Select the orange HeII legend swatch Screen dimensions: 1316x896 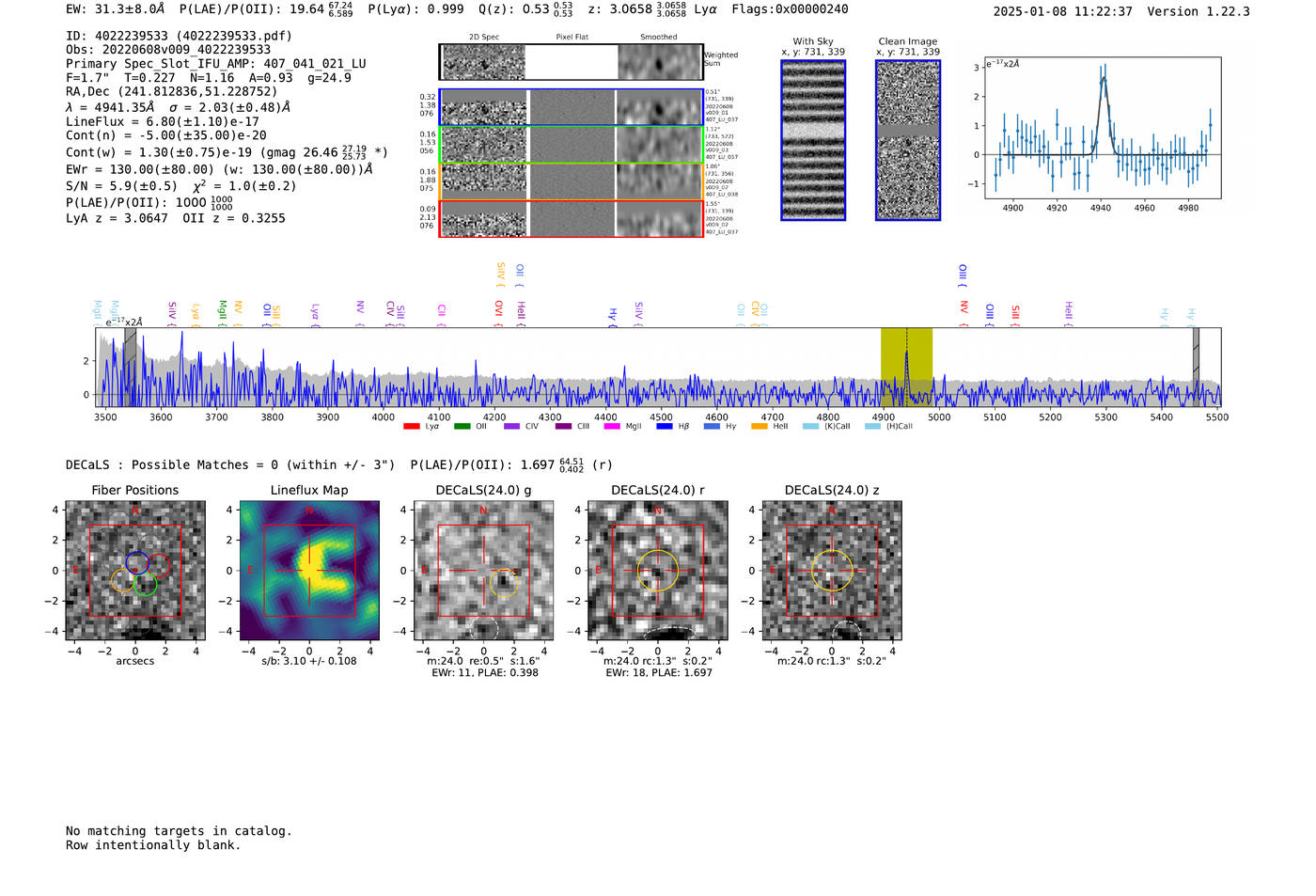coord(760,427)
